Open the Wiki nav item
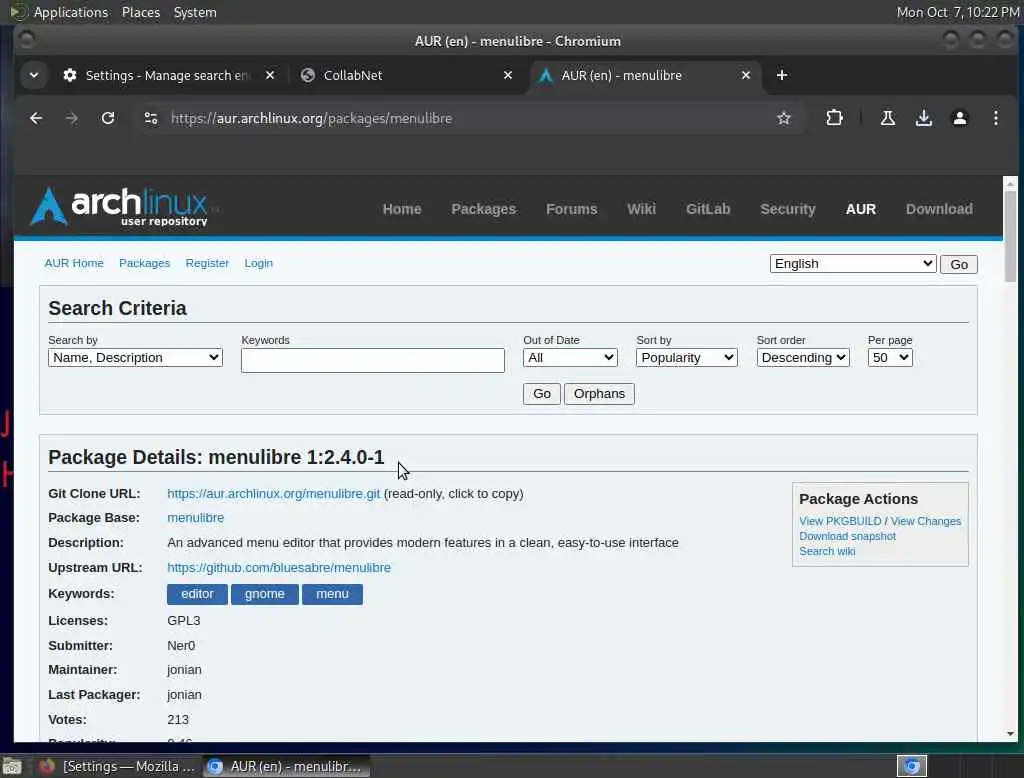Viewport: 1024px width, 778px height. pyautogui.click(x=641, y=209)
